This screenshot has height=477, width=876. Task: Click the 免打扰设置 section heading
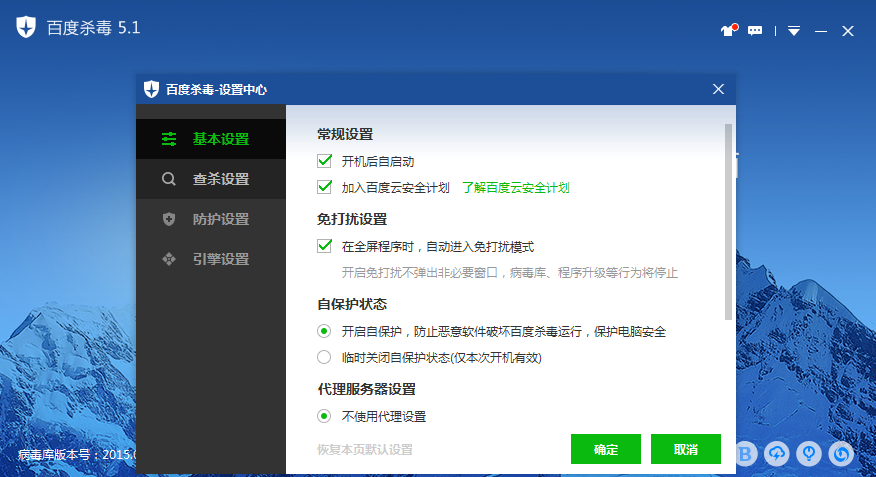352,219
